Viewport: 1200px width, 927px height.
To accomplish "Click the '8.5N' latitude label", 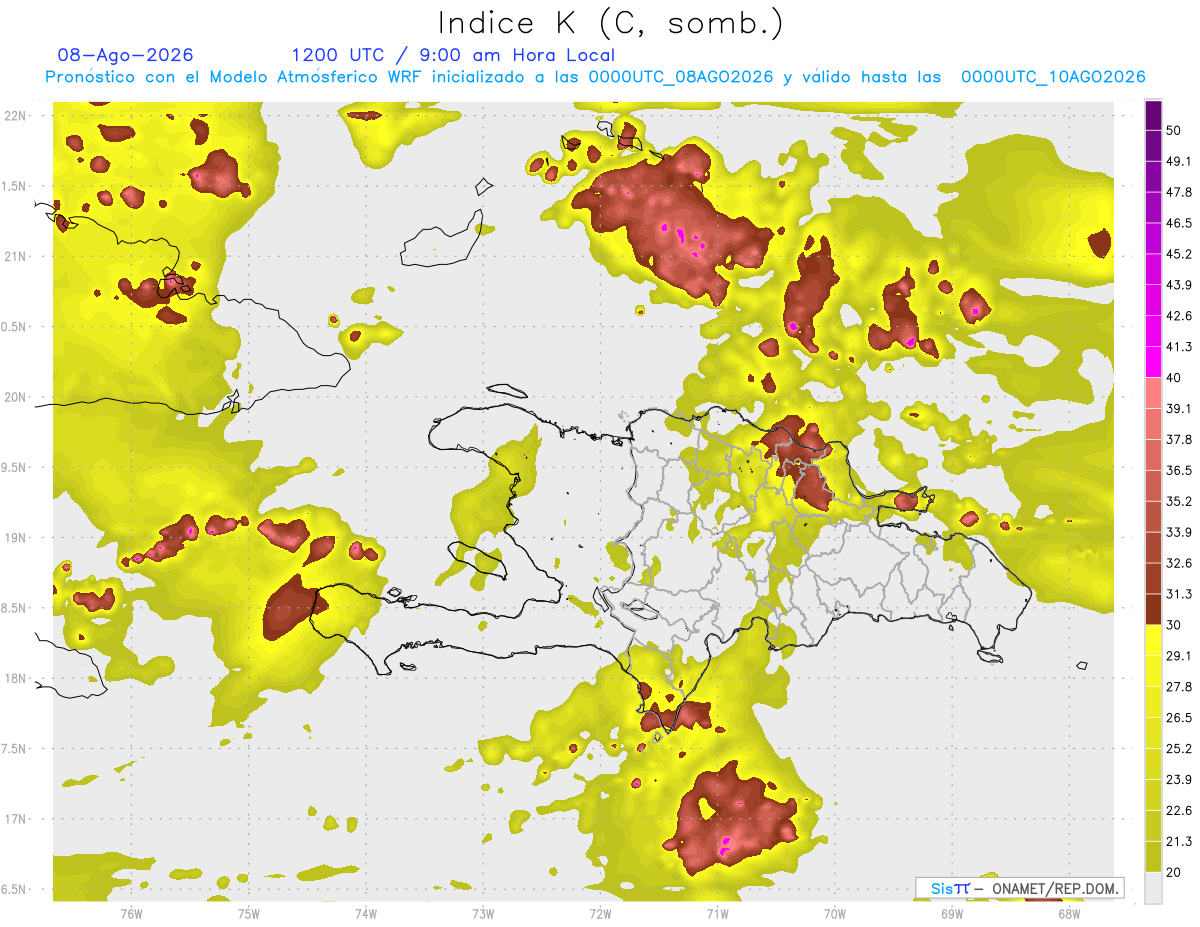I will point(15,608).
